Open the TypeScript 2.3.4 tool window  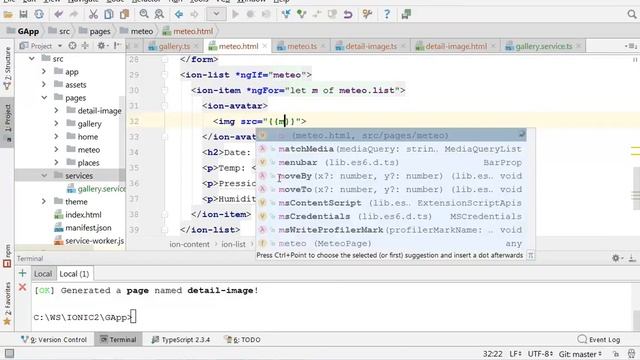(180, 340)
